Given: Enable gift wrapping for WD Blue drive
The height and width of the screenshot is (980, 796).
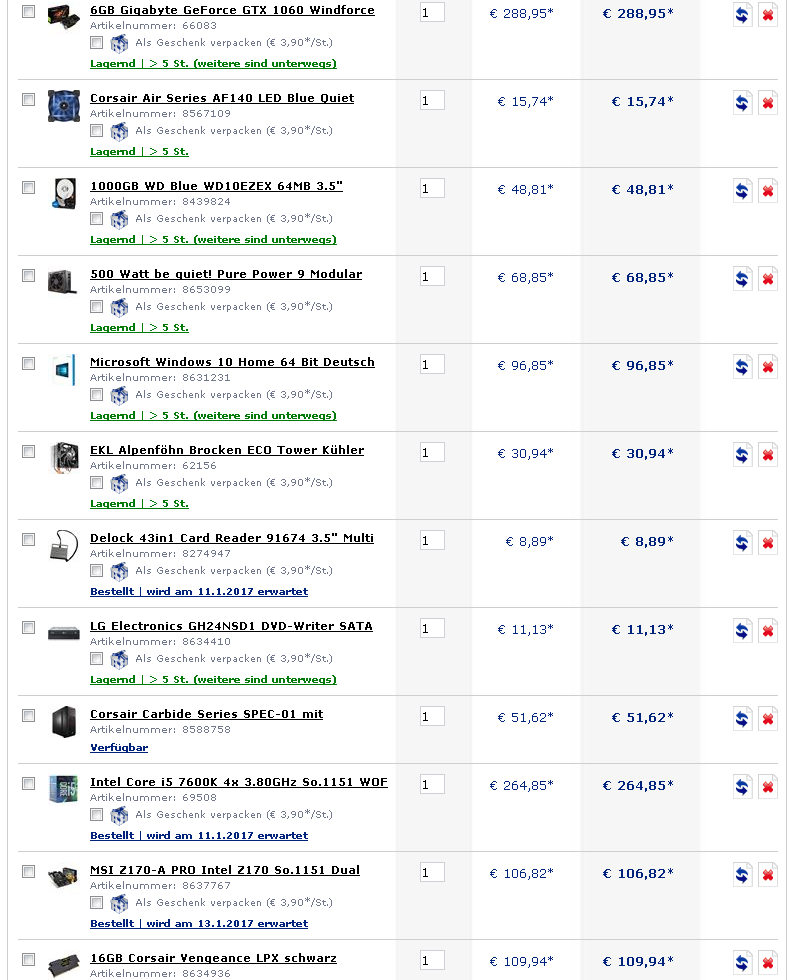Looking at the screenshot, I should [x=96, y=218].
